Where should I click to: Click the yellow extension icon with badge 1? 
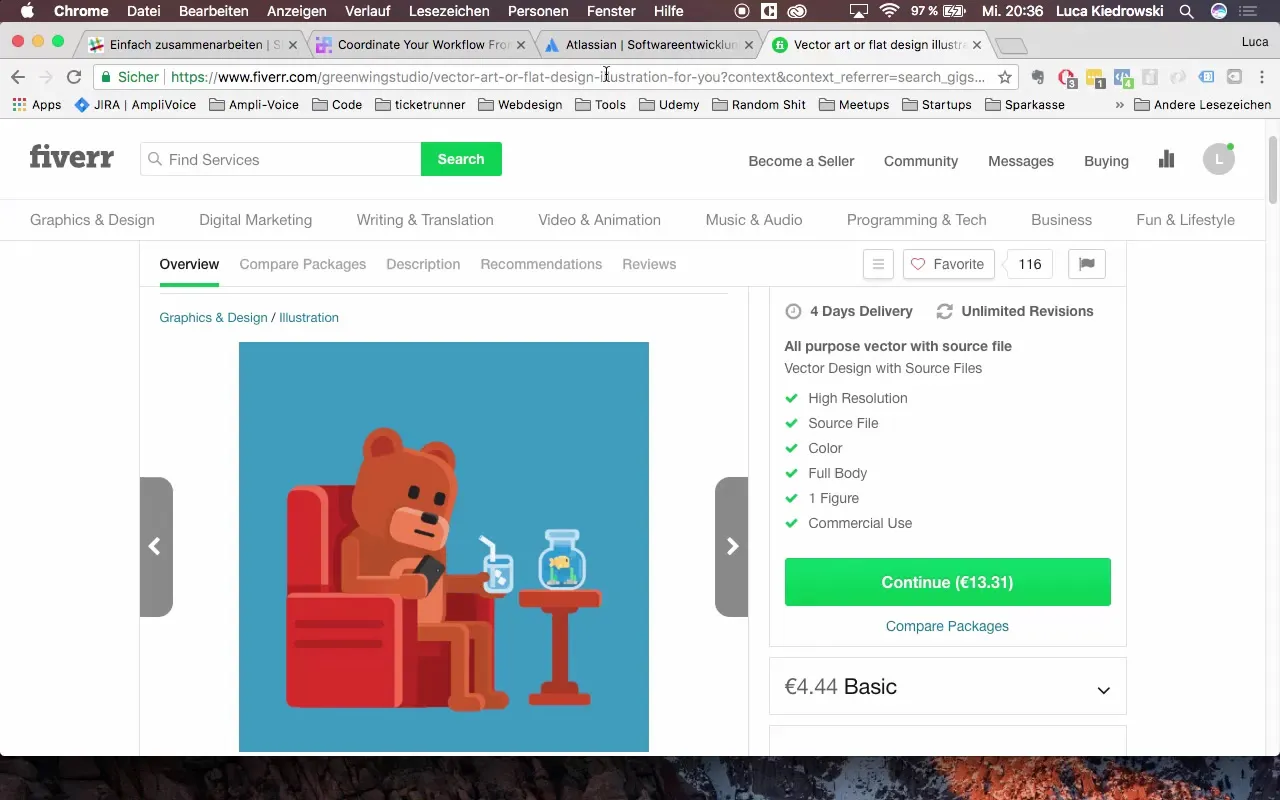(1095, 78)
